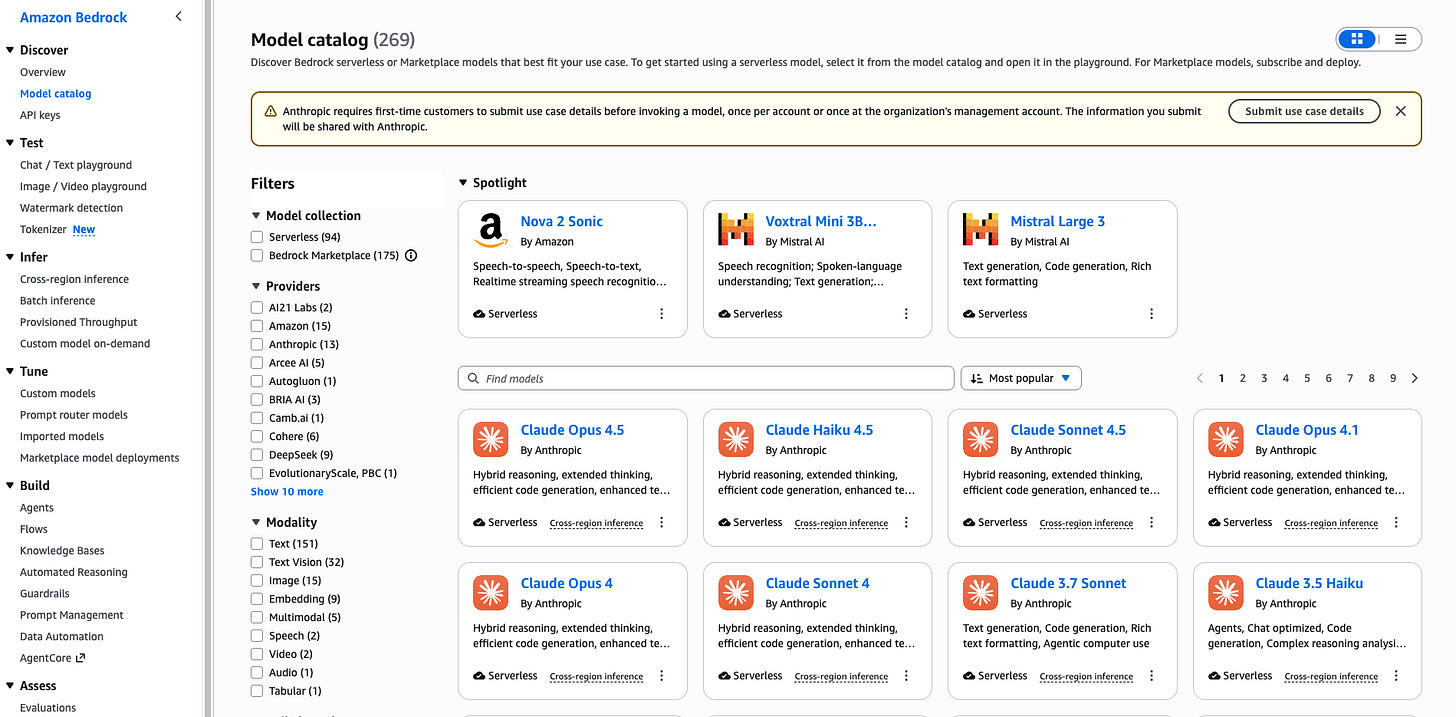Open Nova 2 Sonic card options menu
This screenshot has width=1456, height=717.
[x=661, y=314]
